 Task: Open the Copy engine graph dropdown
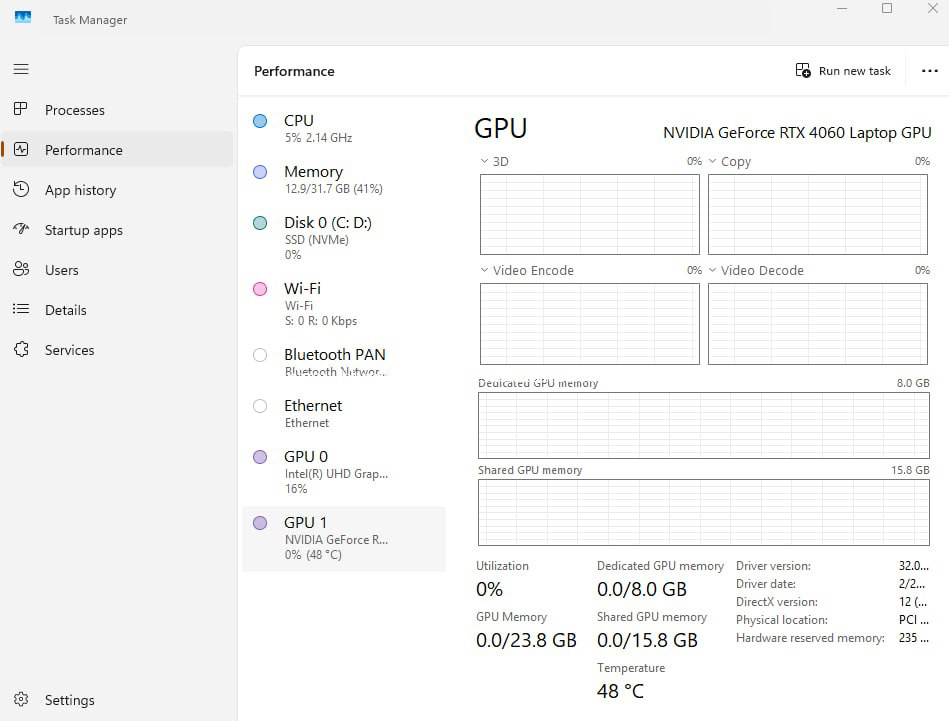pyautogui.click(x=712, y=161)
